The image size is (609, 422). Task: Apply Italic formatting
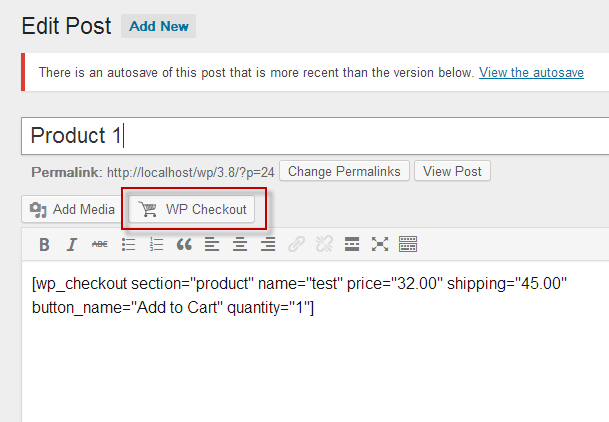point(72,245)
